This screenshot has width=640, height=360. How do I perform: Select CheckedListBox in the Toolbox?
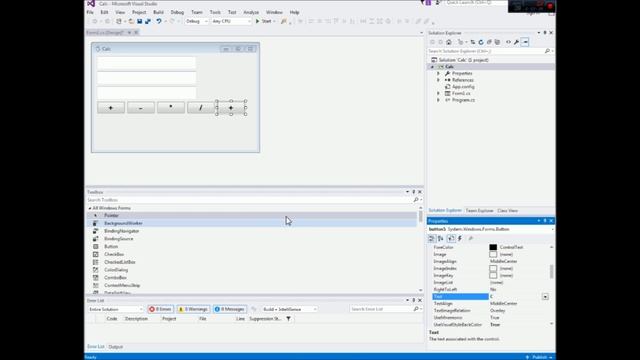[x=251, y=262]
